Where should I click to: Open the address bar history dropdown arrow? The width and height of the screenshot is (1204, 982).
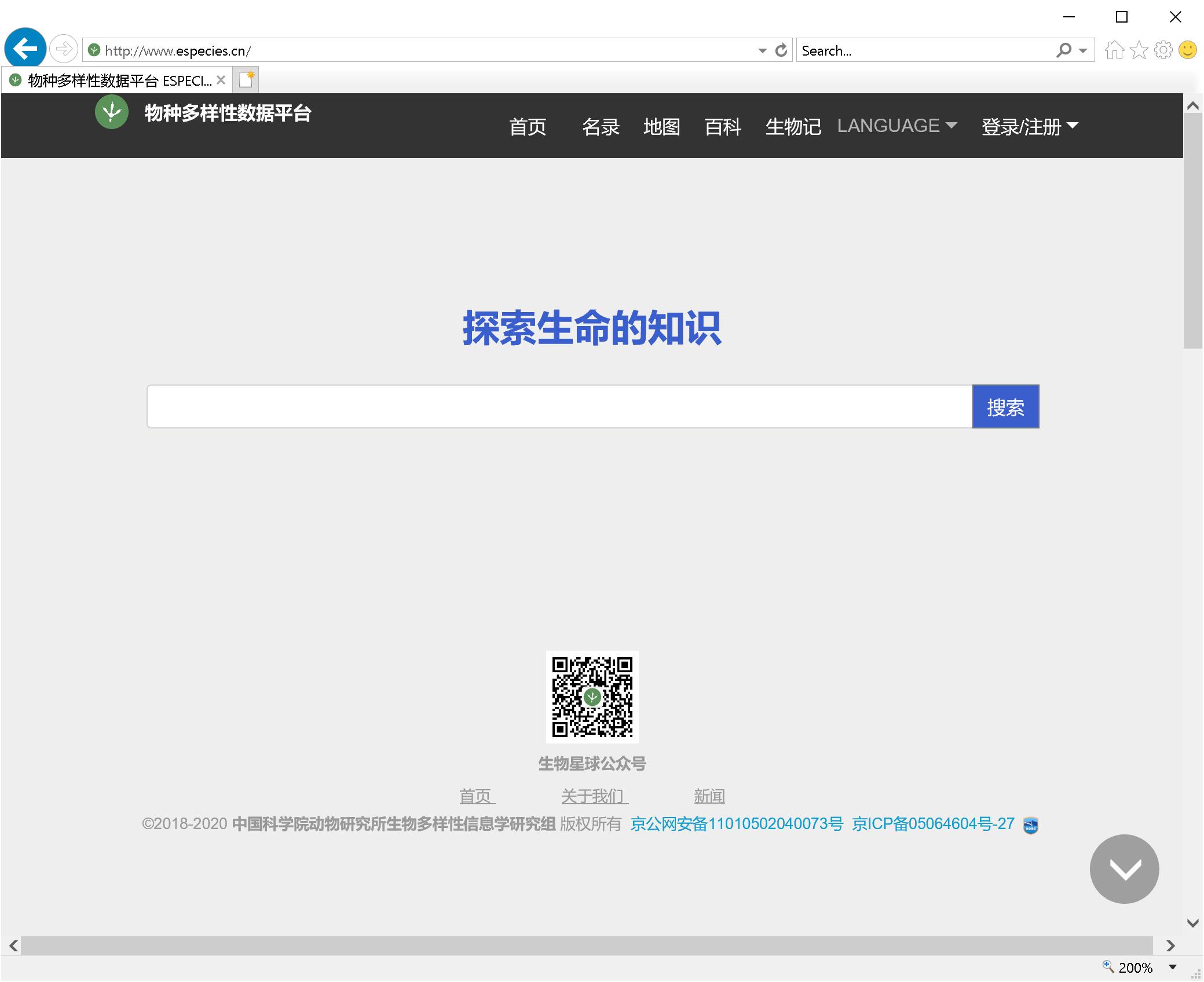point(762,51)
